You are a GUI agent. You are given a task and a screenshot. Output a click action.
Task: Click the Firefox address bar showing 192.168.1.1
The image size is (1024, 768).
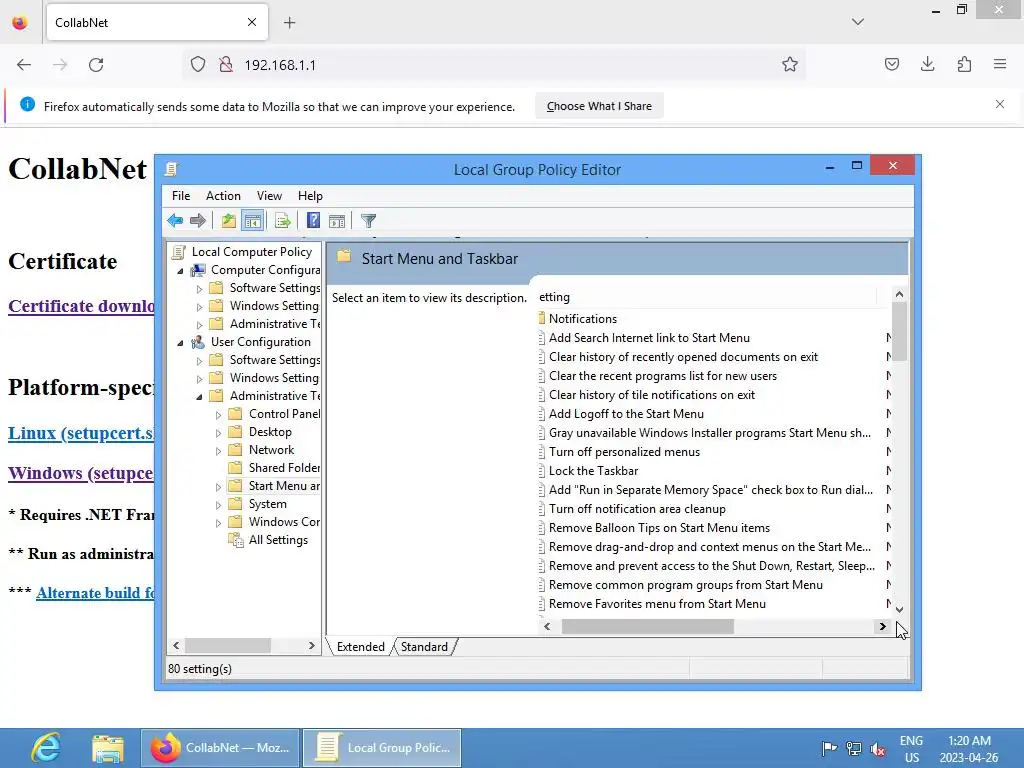[493, 65]
